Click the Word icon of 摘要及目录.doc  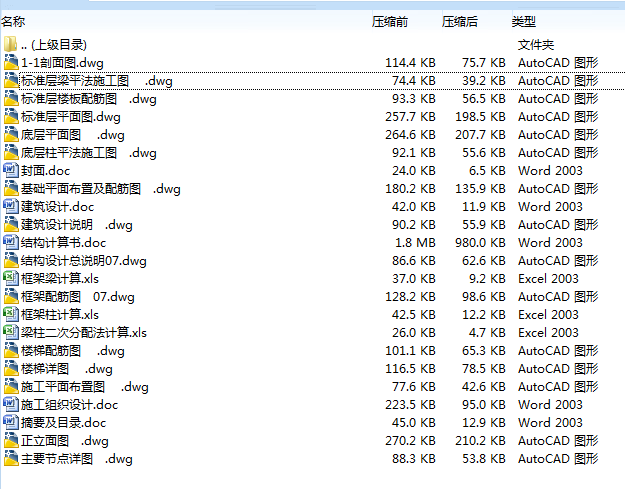(x=11, y=422)
